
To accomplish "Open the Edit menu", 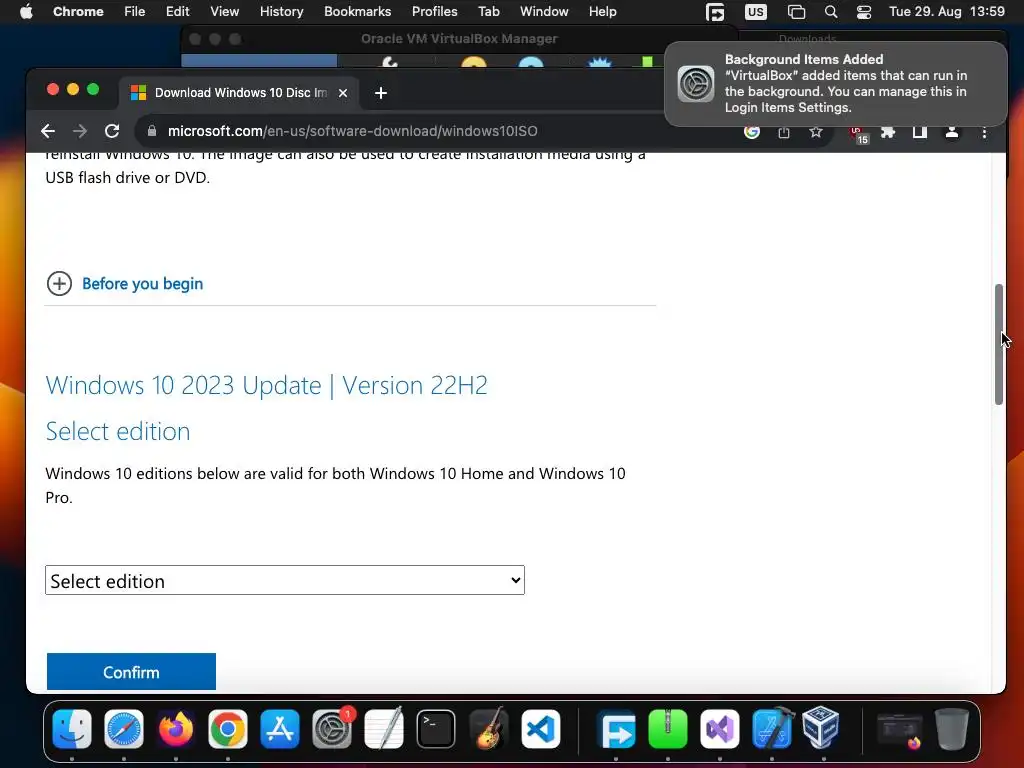I will pyautogui.click(x=177, y=12).
